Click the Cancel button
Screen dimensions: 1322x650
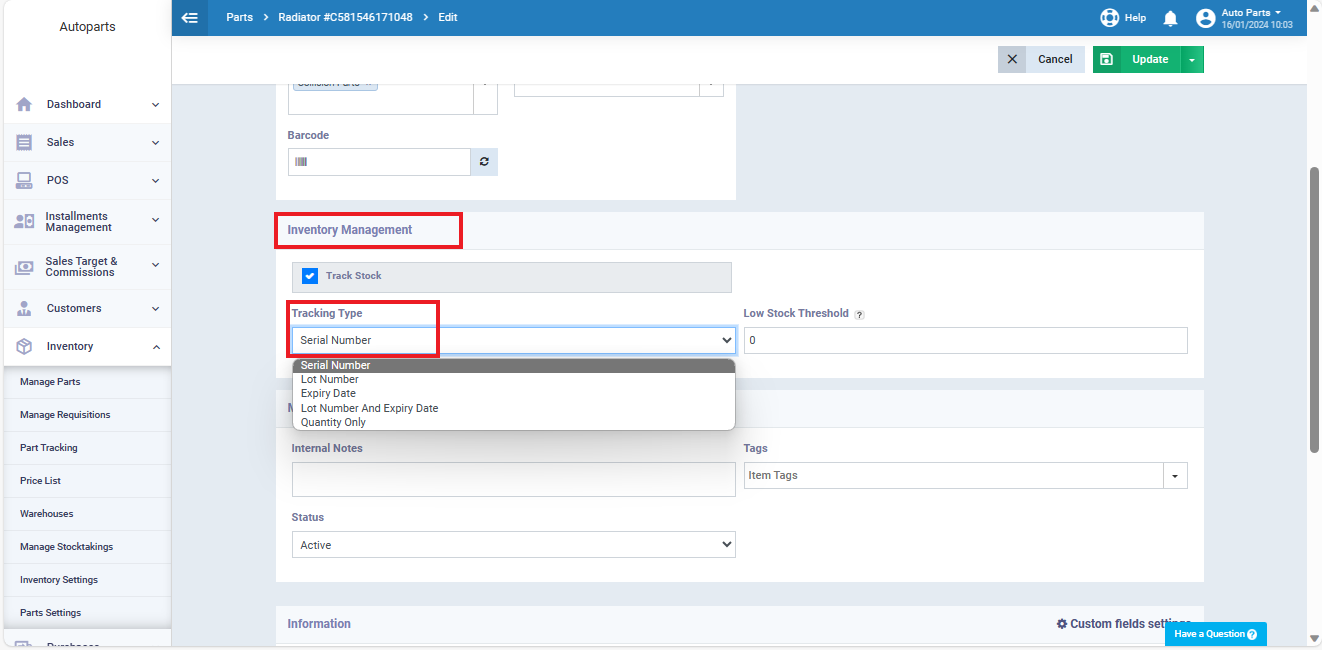[1041, 60]
